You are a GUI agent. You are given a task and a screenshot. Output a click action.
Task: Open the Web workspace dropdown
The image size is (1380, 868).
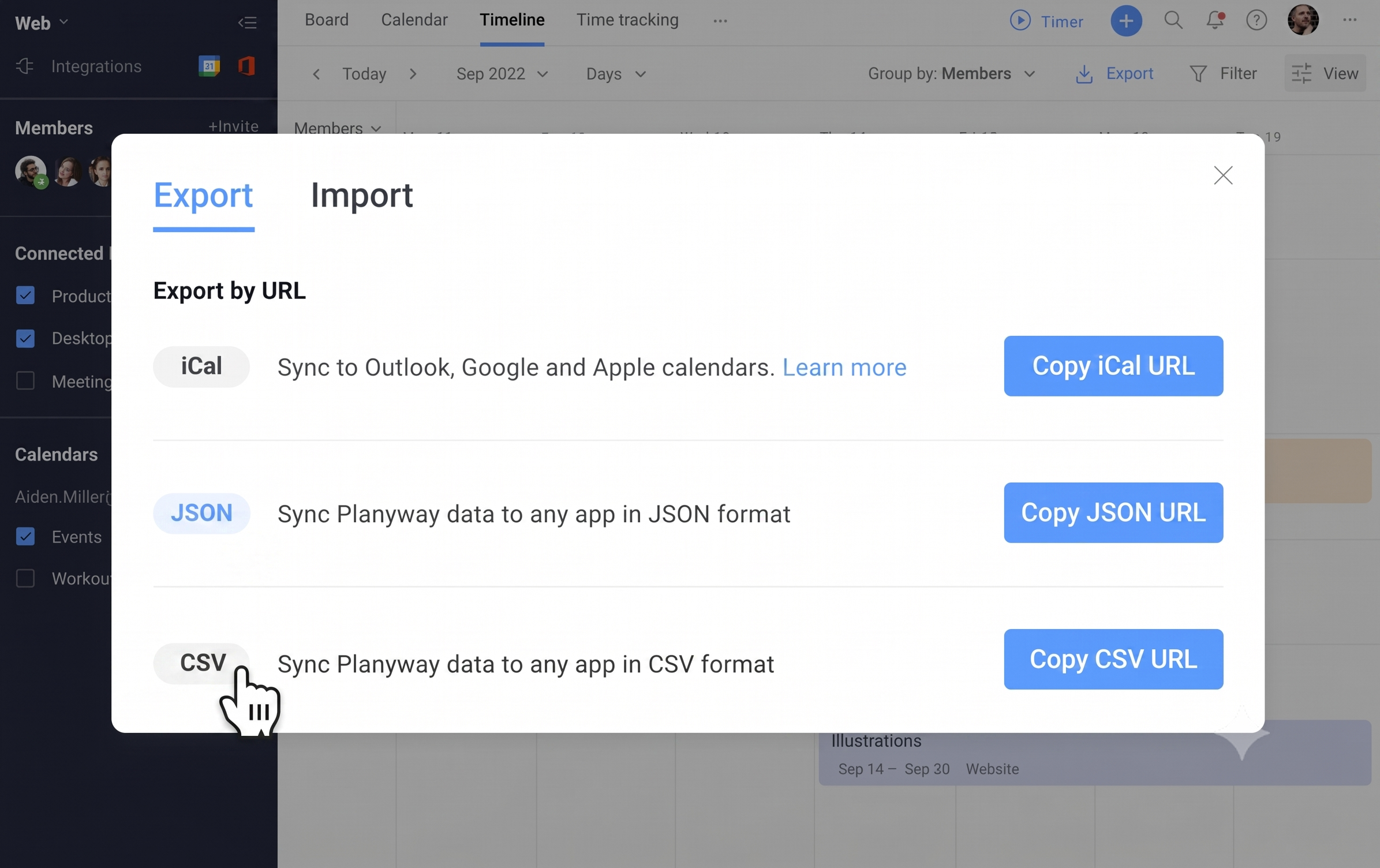tap(42, 23)
